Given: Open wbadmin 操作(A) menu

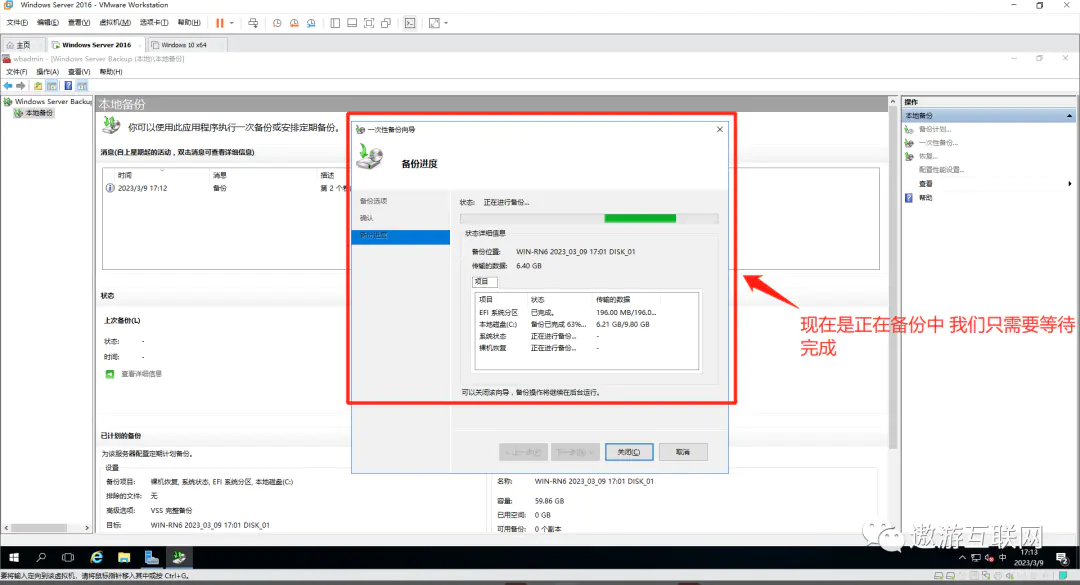Looking at the screenshot, I should click(x=48, y=72).
